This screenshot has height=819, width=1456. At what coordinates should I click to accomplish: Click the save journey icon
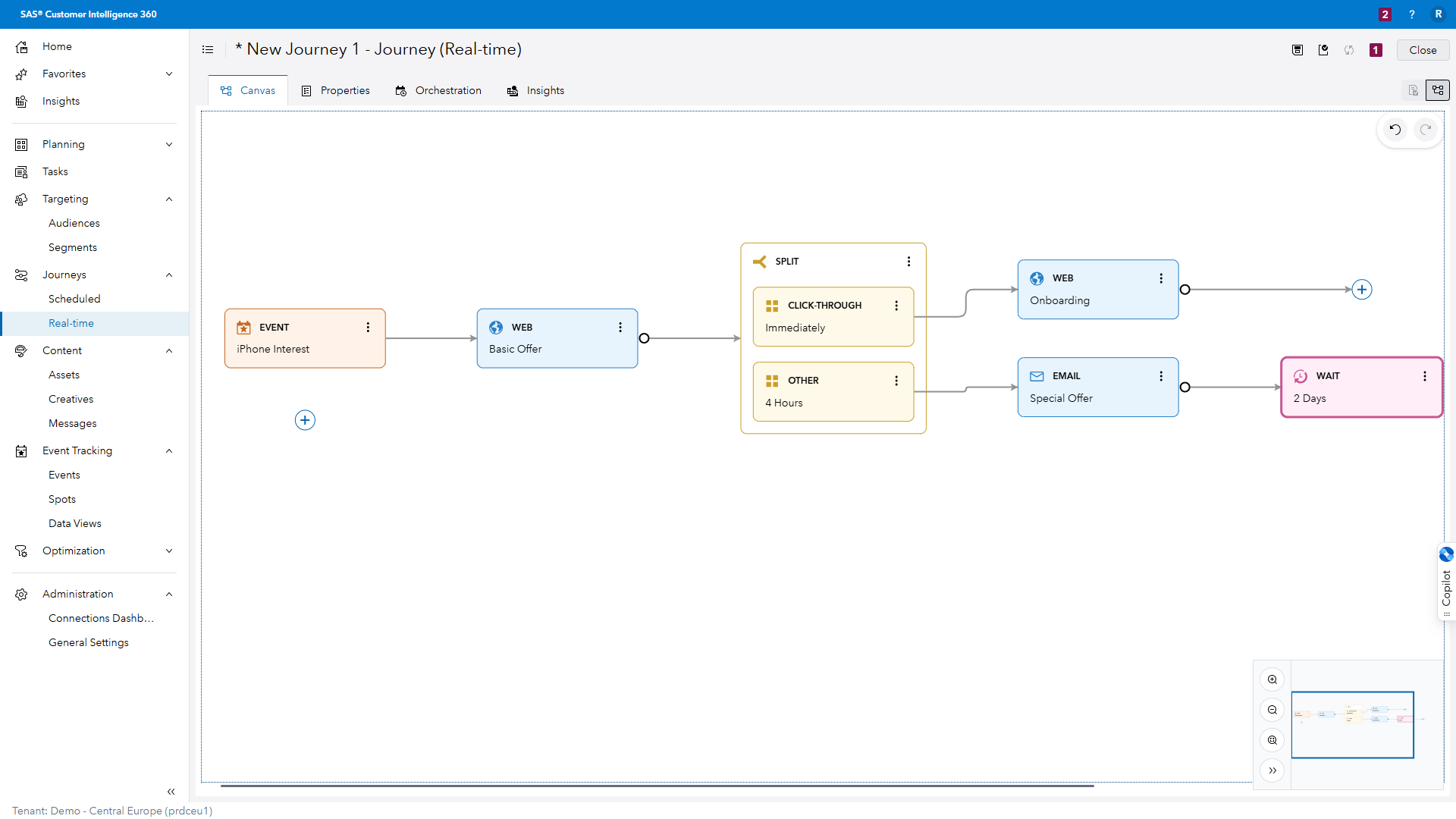point(1298,50)
